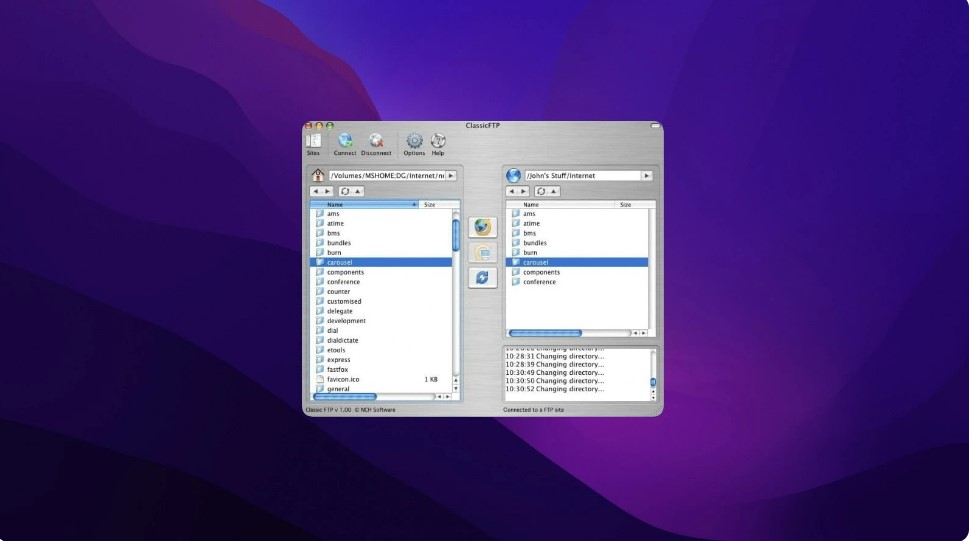The image size is (969, 541).
Task: Go up a folder in remote pane
Action: pyautogui.click(x=553, y=192)
